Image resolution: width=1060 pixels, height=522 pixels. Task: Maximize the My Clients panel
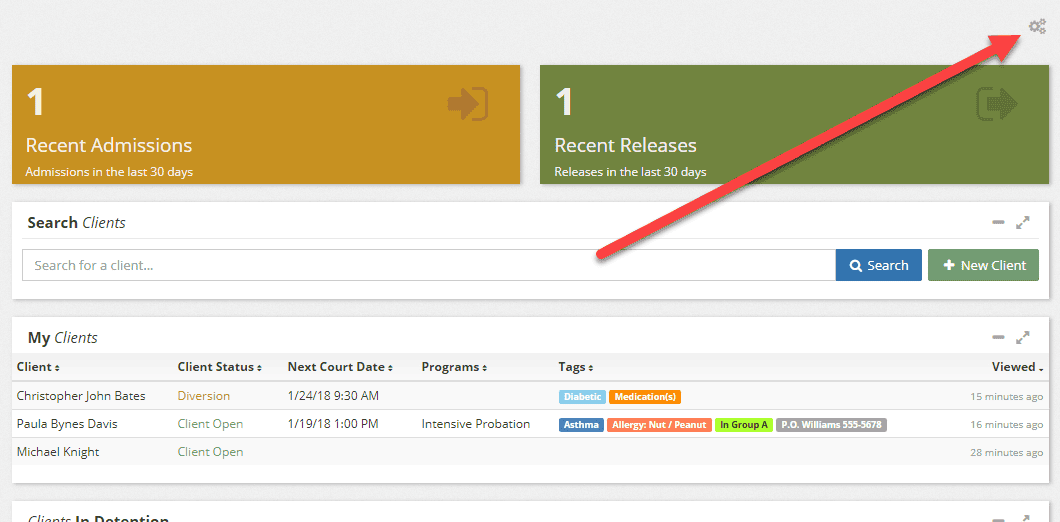click(1023, 338)
